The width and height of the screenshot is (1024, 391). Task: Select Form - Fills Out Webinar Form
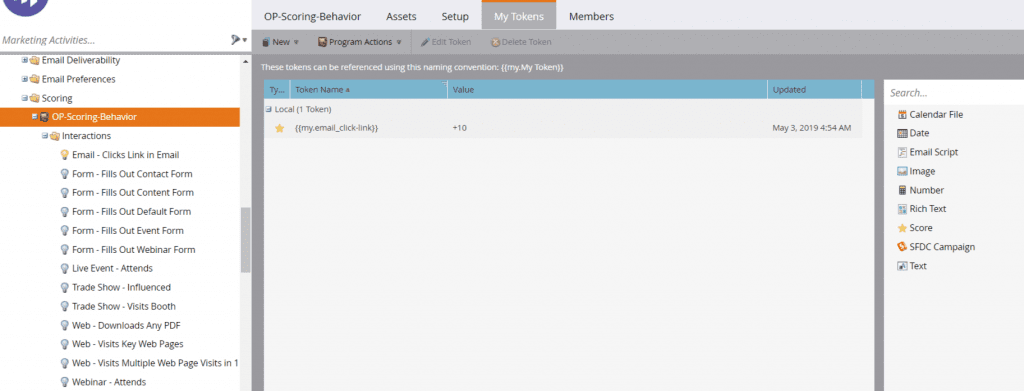click(134, 249)
